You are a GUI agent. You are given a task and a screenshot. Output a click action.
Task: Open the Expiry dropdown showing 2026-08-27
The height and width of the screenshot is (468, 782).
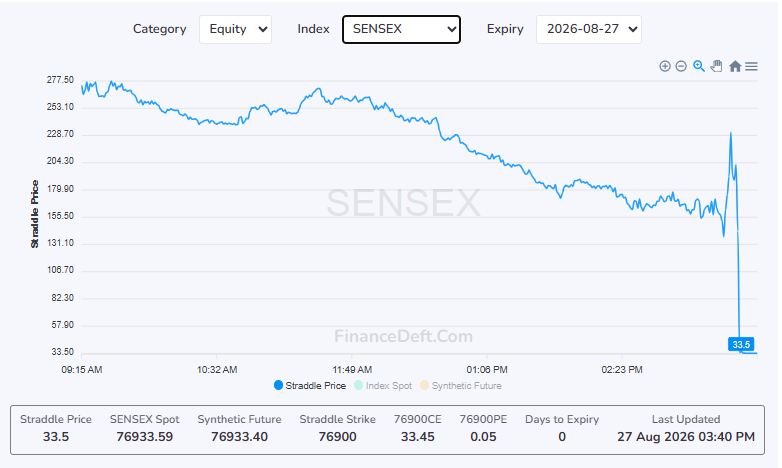(588, 29)
